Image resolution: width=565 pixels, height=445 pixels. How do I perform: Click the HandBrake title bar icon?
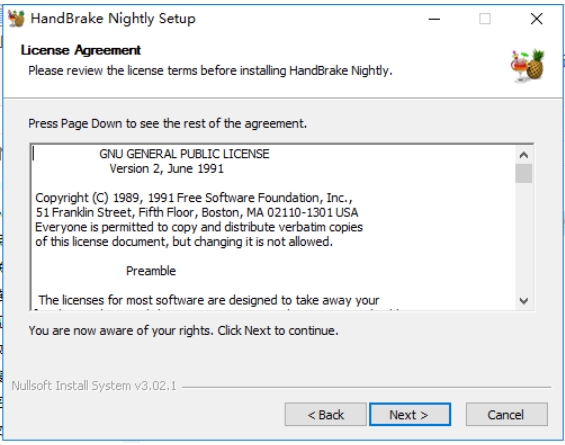[16, 18]
